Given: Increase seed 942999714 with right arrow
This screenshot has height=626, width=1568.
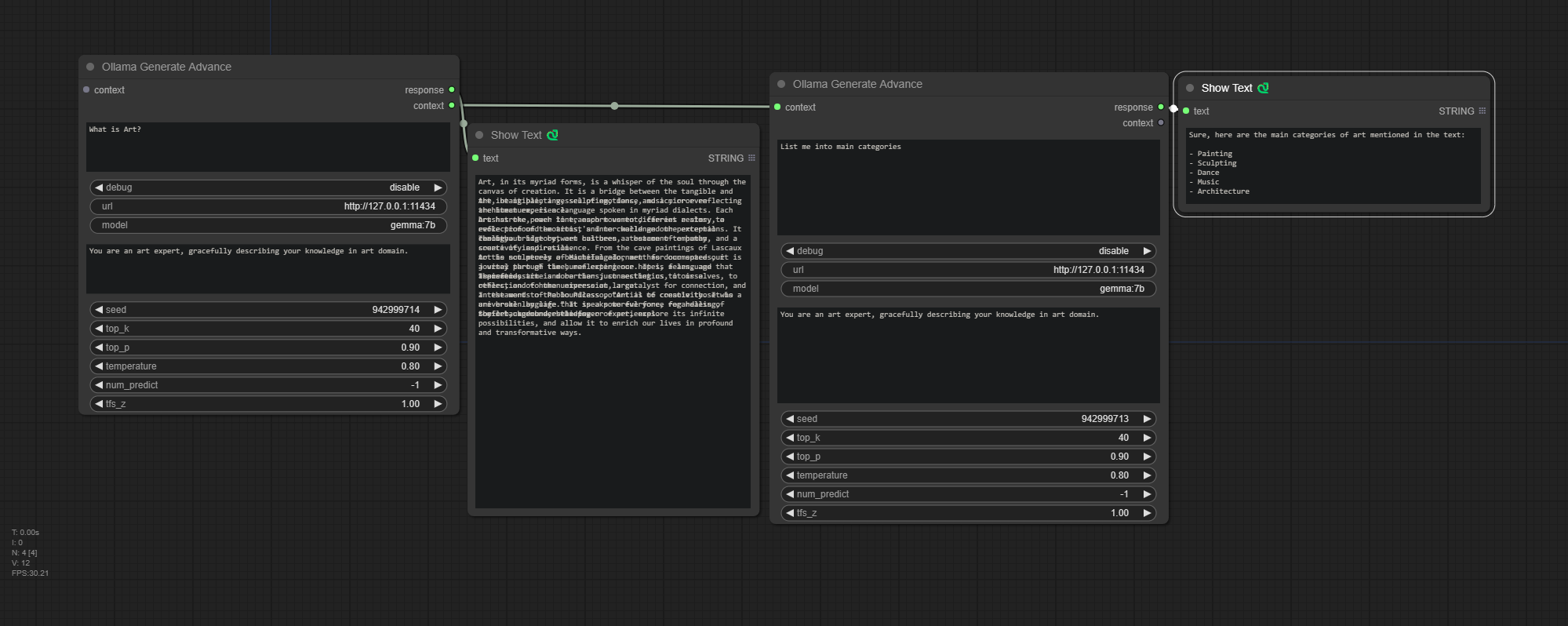Looking at the screenshot, I should coord(438,310).
